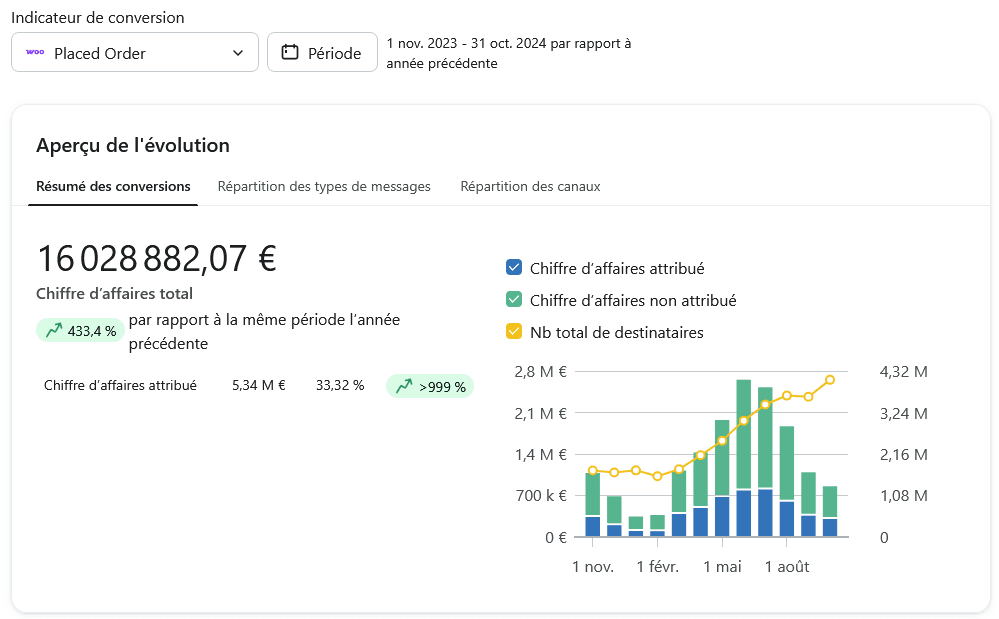999x619 pixels.
Task: Click the blue checkmark swatch for Chiffre d'affaires attribué
Action: click(x=513, y=267)
